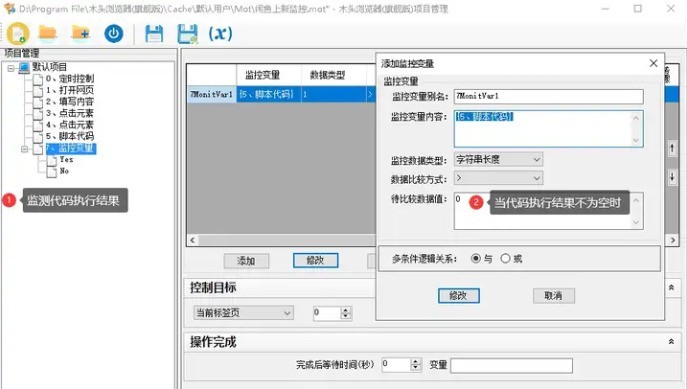This screenshot has width=687, height=389.
Task: Click the save-as floppy icon
Action: tap(188, 34)
